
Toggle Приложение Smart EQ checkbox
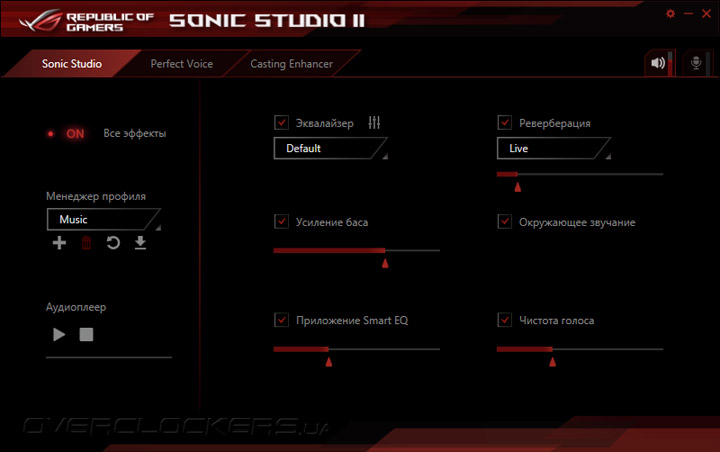[281, 320]
